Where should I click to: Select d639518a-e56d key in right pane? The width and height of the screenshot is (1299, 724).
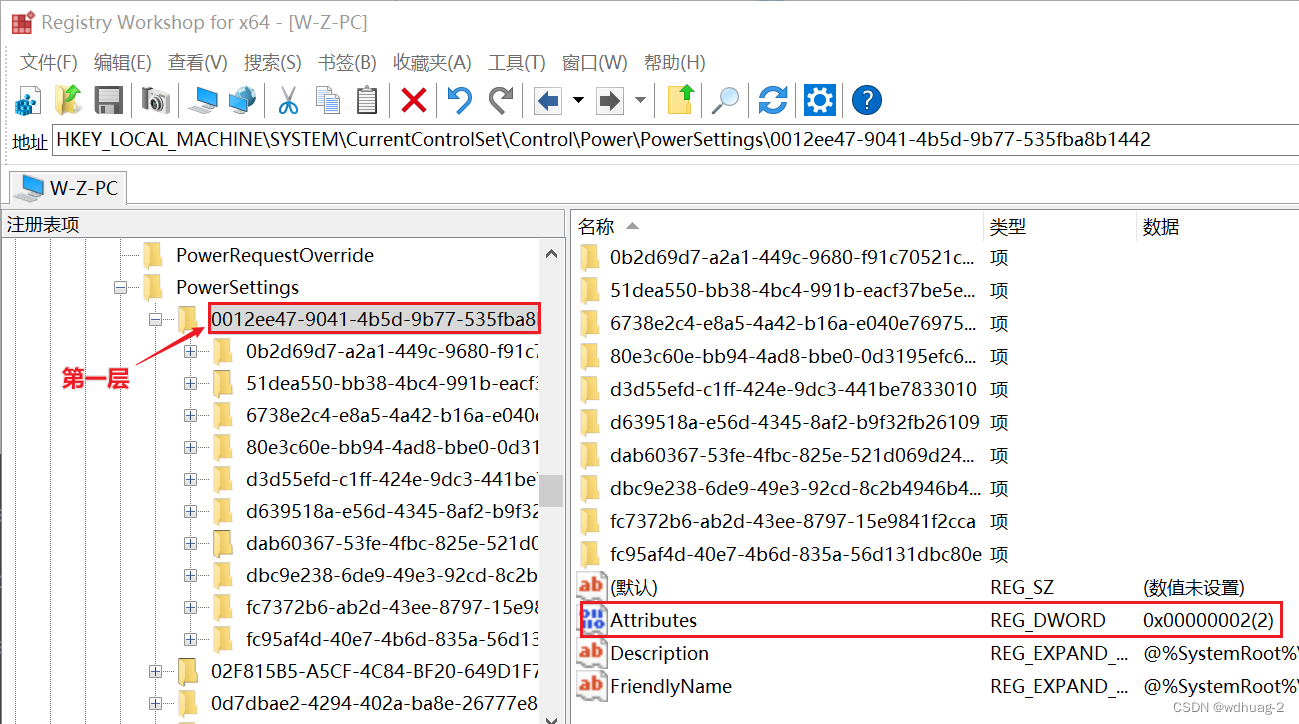pyautogui.click(x=794, y=422)
